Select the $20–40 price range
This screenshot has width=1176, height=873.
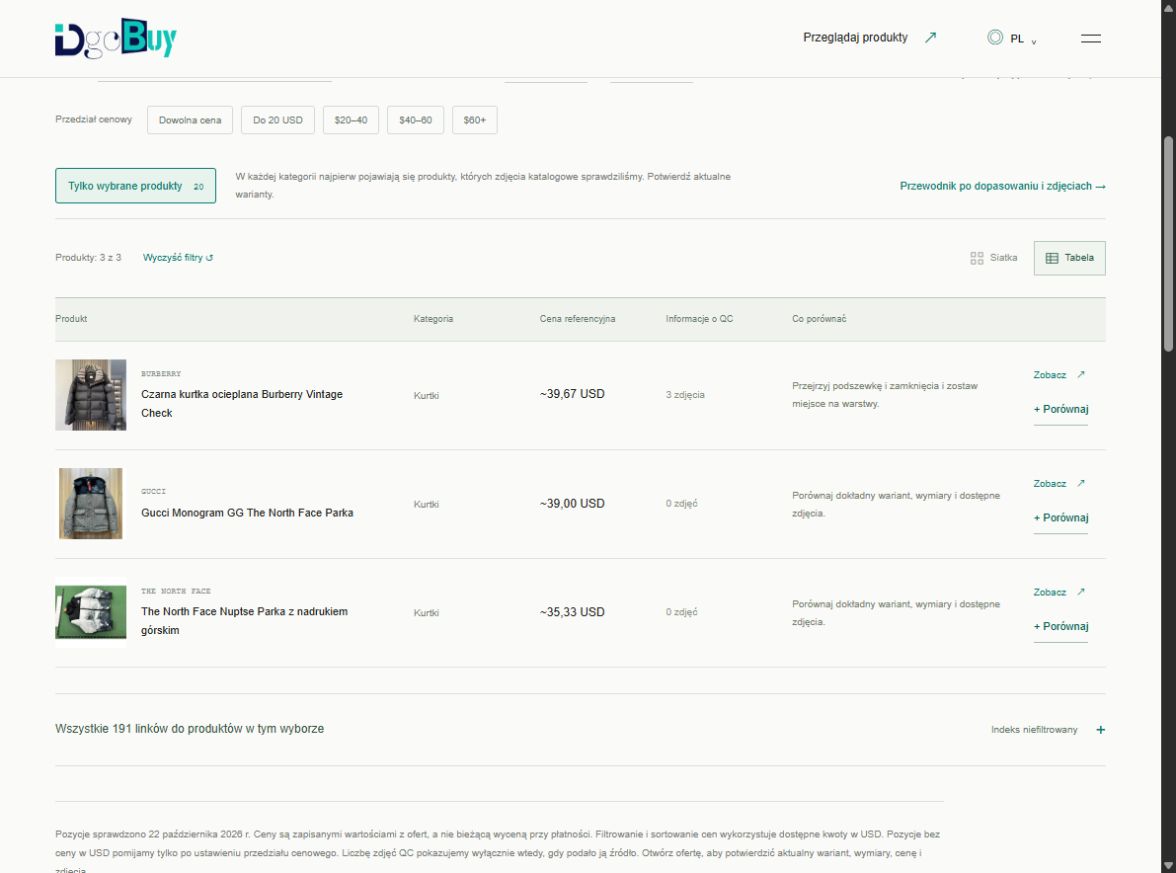coord(351,120)
